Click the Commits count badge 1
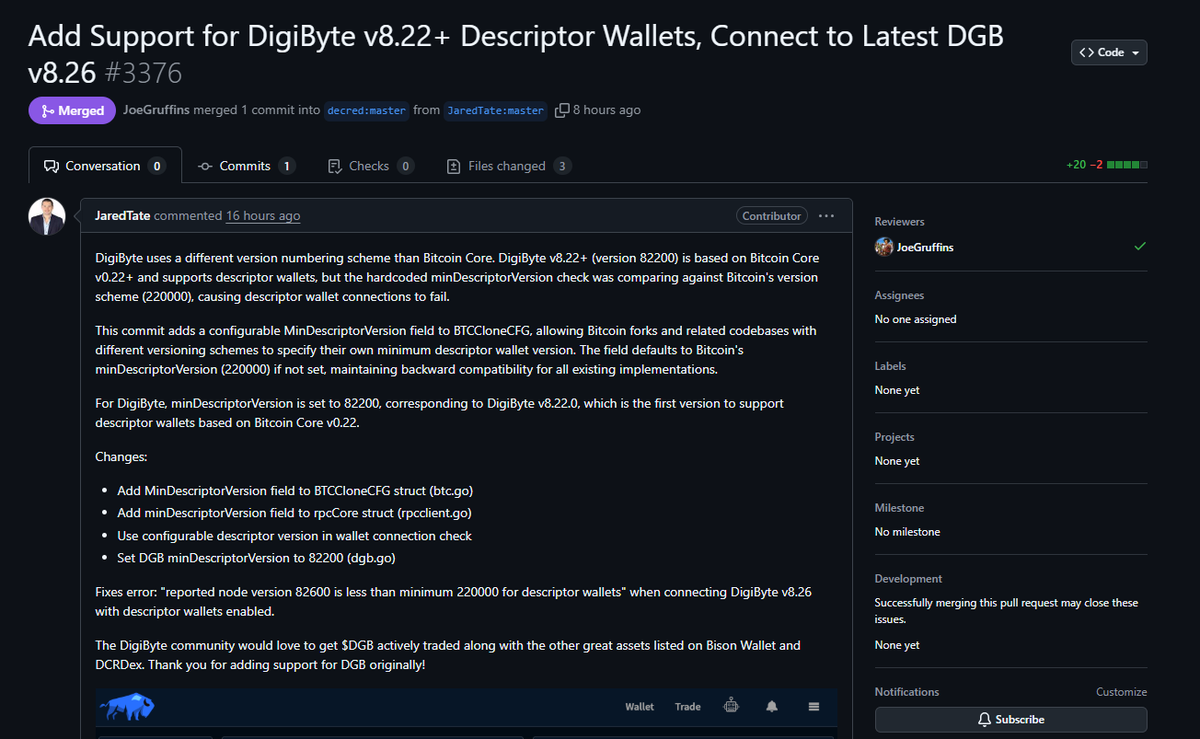The width and height of the screenshot is (1200, 739). [287, 166]
